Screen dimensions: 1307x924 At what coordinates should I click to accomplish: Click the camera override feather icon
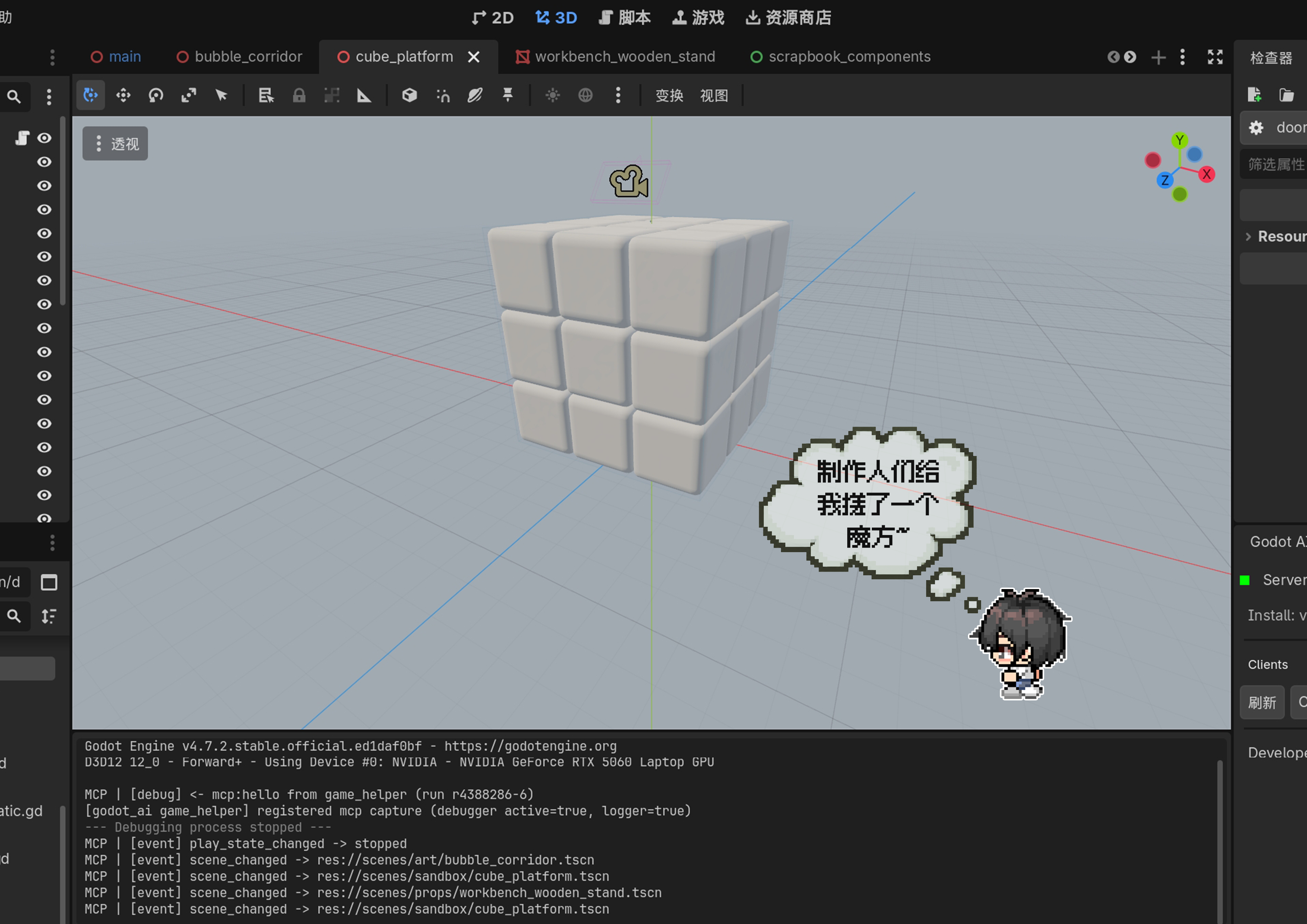point(475,95)
